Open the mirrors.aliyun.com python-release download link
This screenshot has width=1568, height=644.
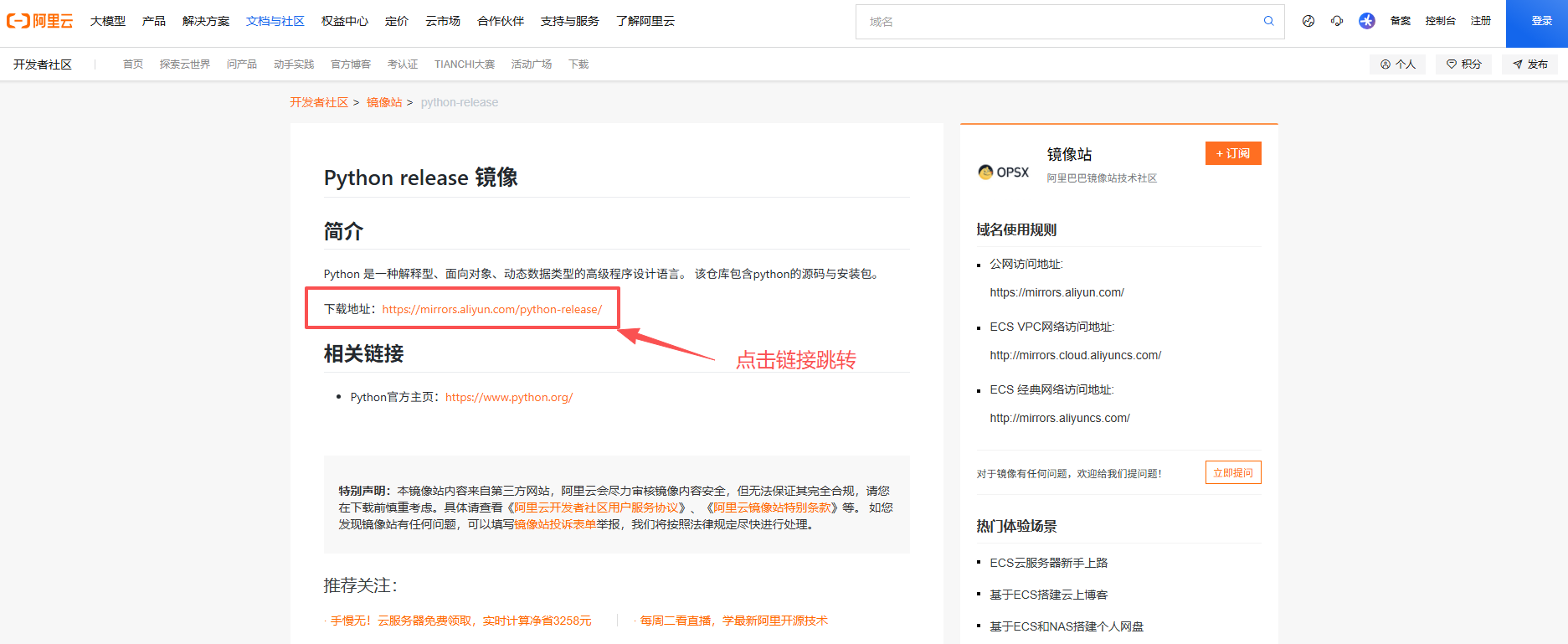(491, 309)
